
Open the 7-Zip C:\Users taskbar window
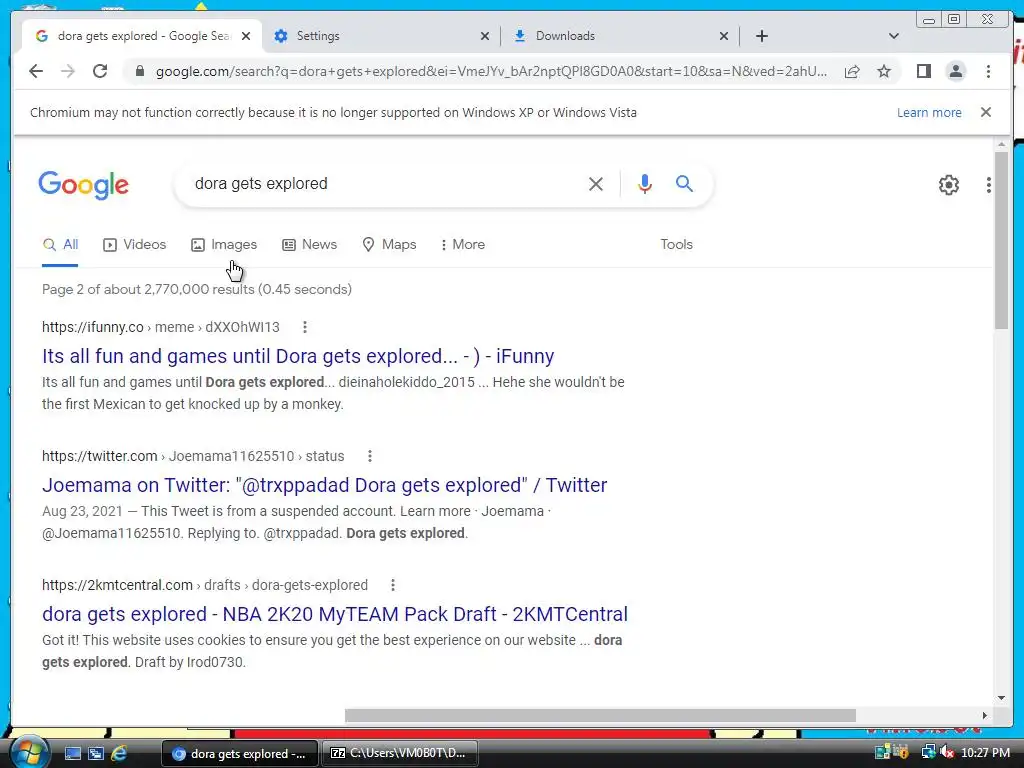click(400, 753)
